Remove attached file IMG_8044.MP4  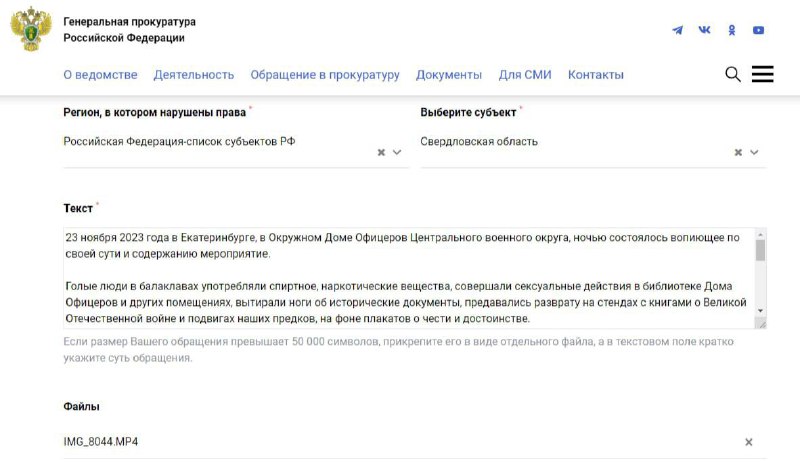(748, 442)
